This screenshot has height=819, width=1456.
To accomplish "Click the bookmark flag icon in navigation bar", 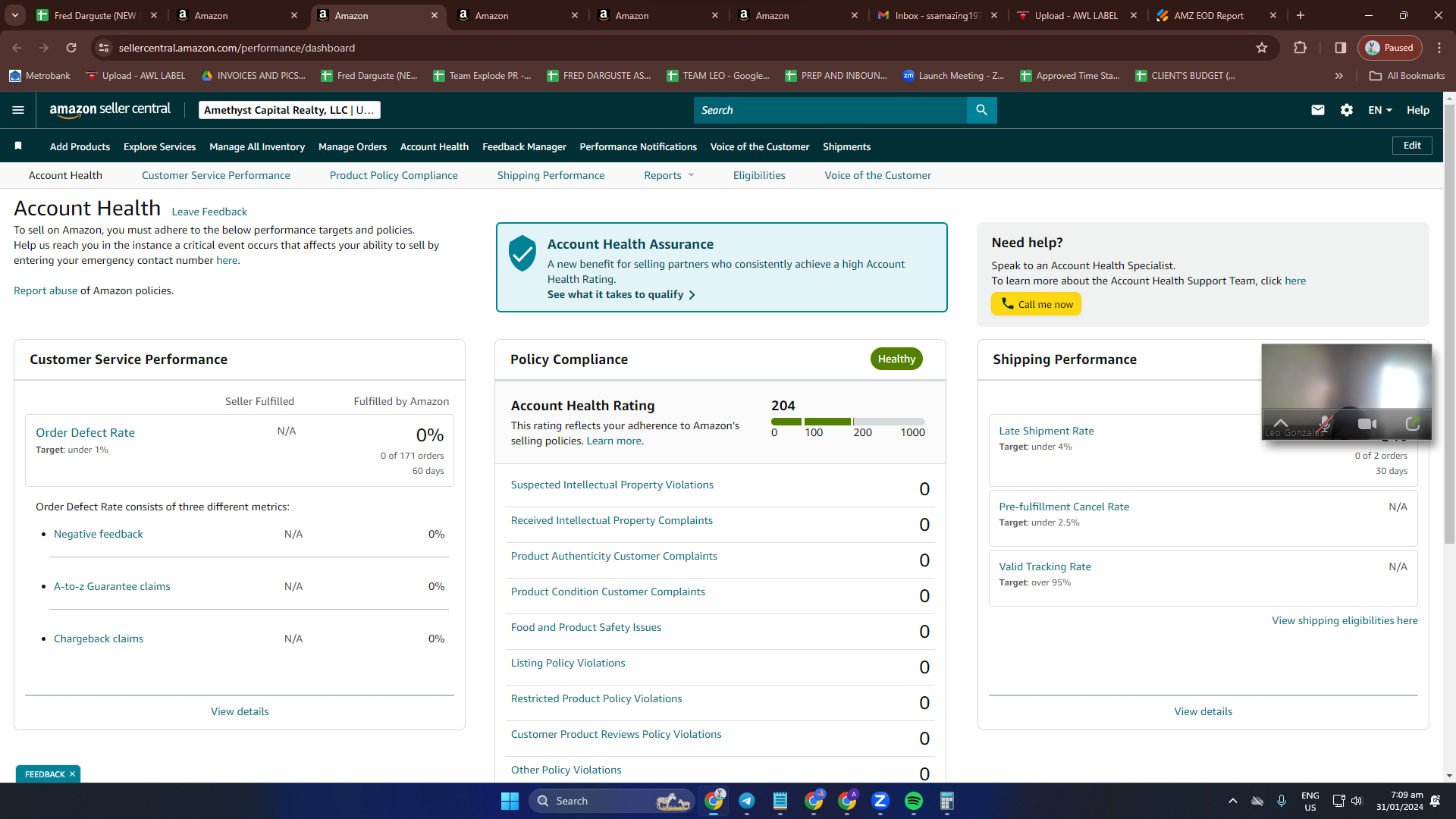I will 18,146.
